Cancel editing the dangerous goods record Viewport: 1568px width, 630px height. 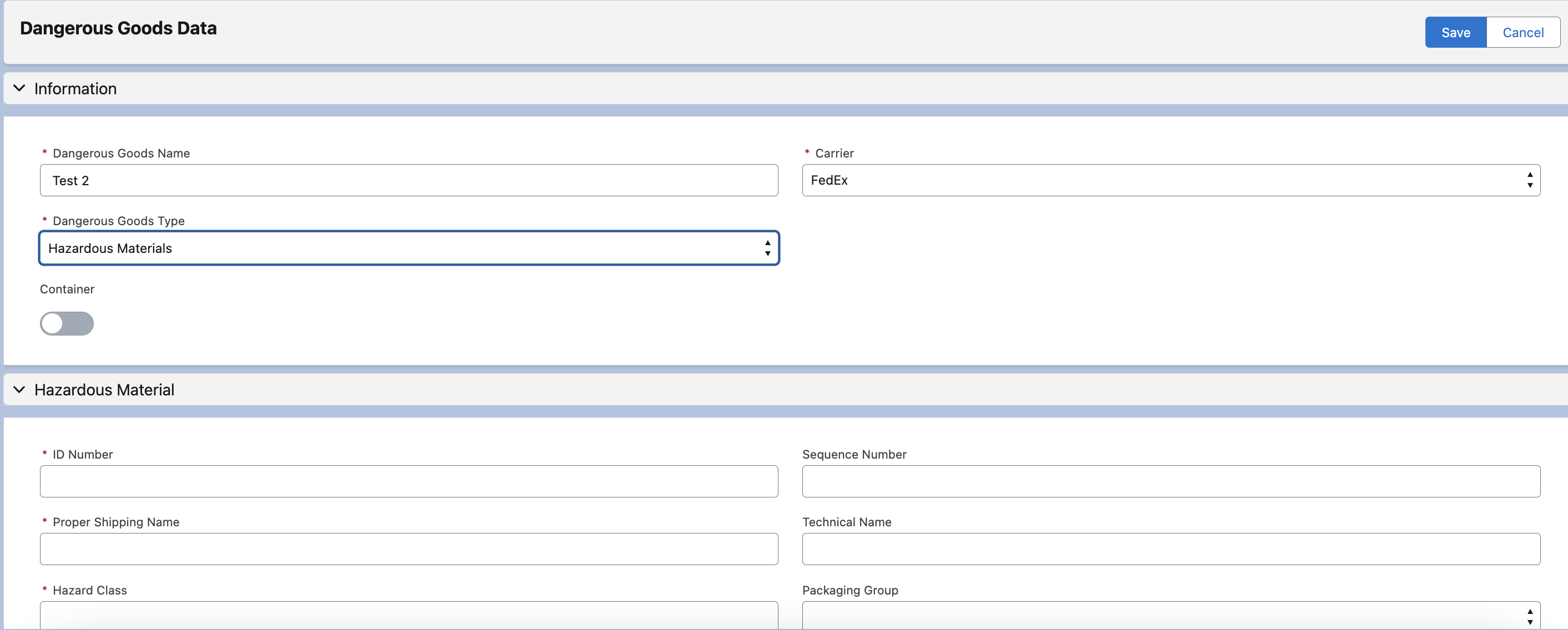point(1523,32)
